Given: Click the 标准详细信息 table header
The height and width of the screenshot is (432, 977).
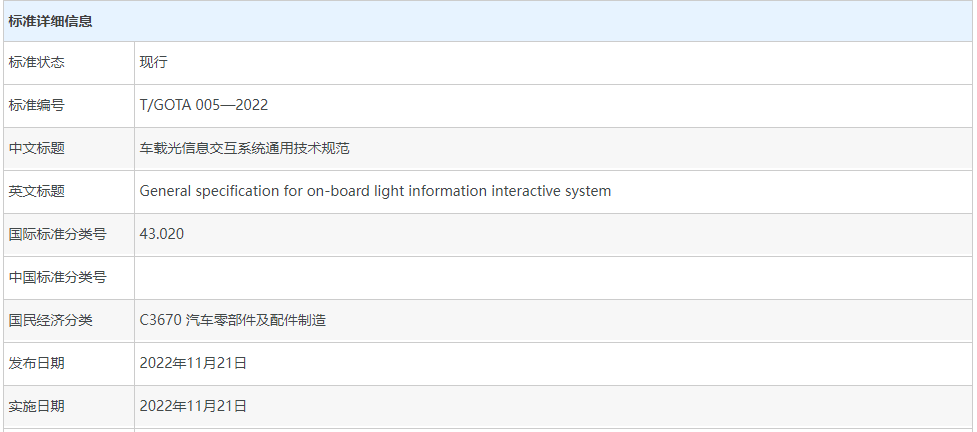Looking at the screenshot, I should point(51,21).
